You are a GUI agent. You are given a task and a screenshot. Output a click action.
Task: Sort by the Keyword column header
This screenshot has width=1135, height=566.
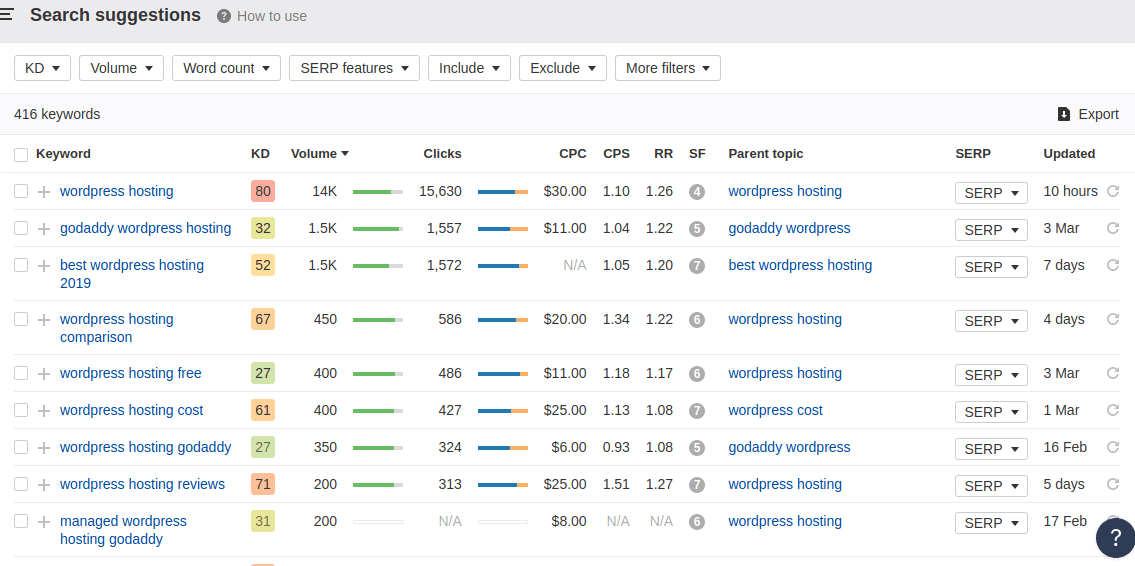(64, 153)
